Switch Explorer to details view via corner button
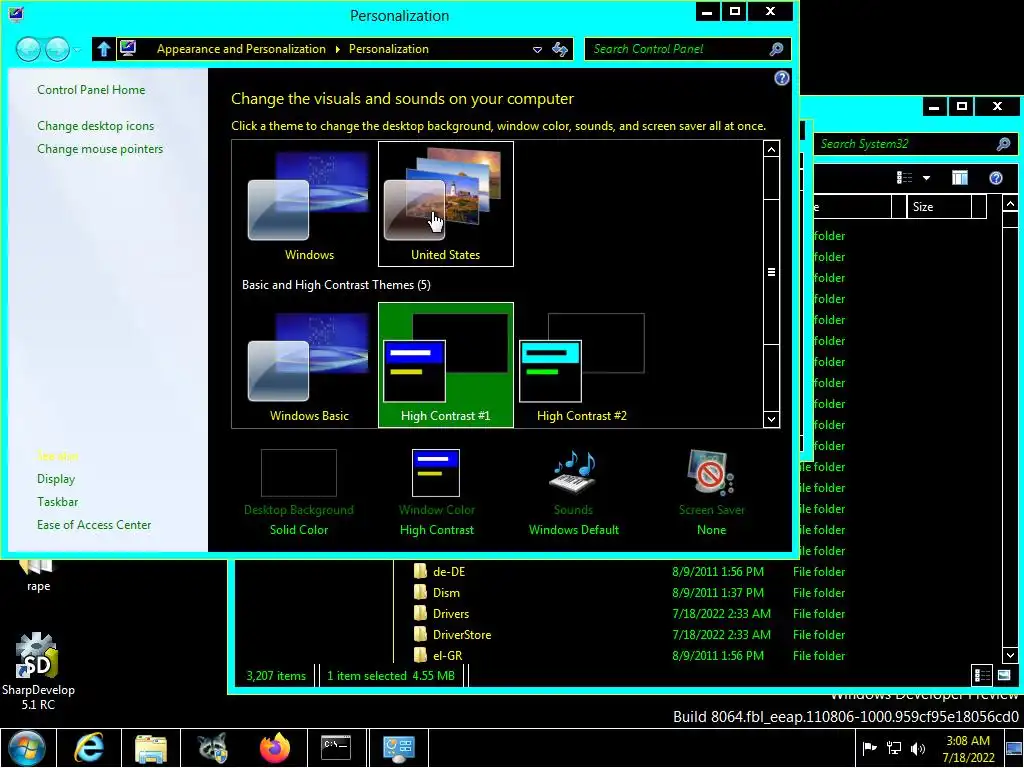1024x768 pixels. (982, 675)
